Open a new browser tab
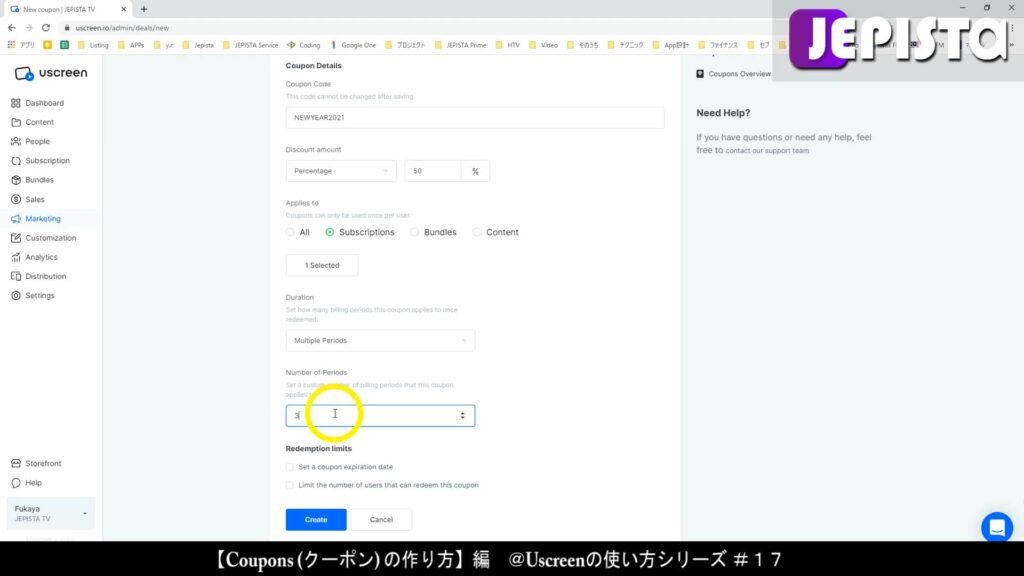Screen dimensions: 1024x576 144,9
